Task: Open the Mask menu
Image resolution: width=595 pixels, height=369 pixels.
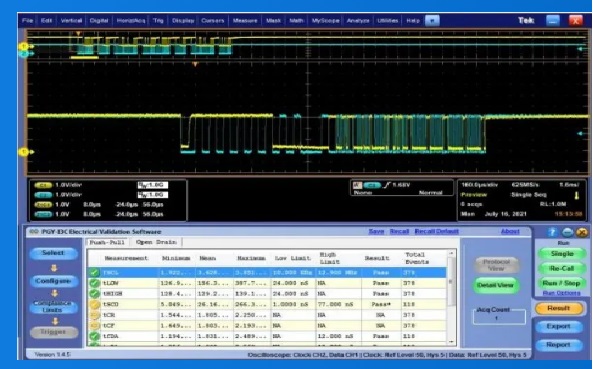Action: coord(273,20)
